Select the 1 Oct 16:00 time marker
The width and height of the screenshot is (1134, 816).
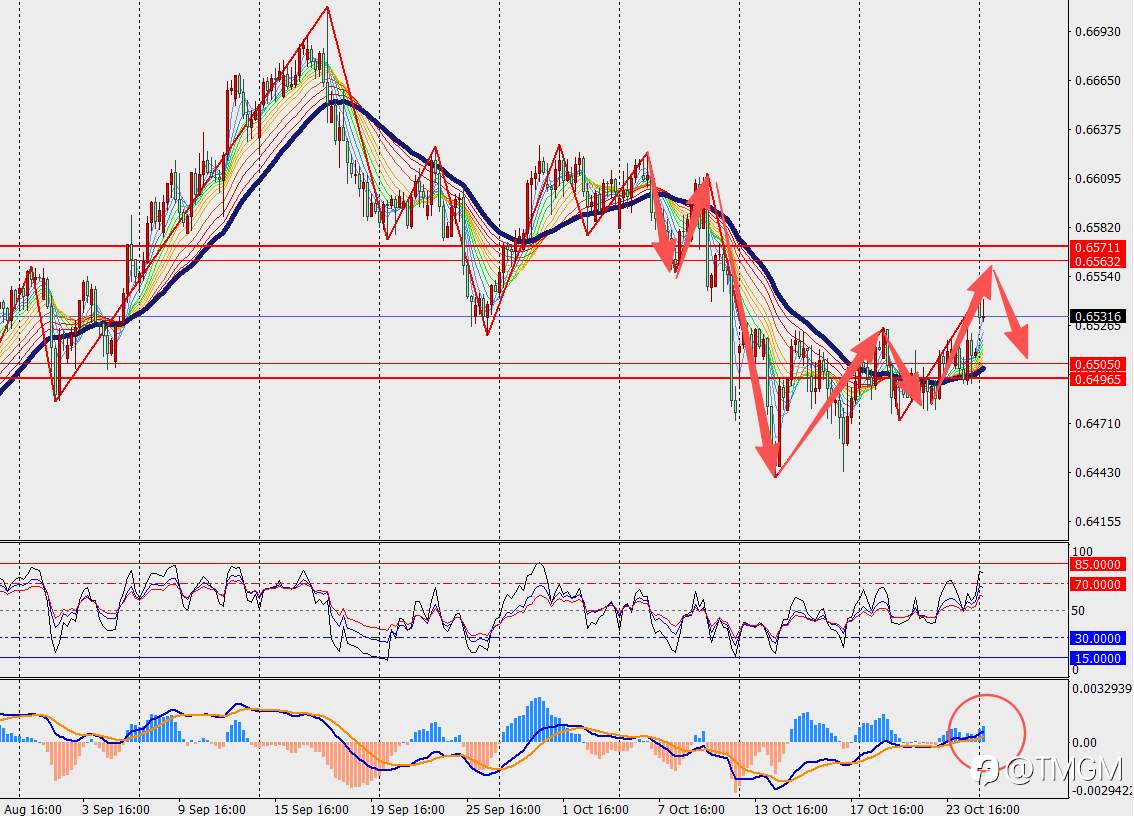click(x=595, y=809)
